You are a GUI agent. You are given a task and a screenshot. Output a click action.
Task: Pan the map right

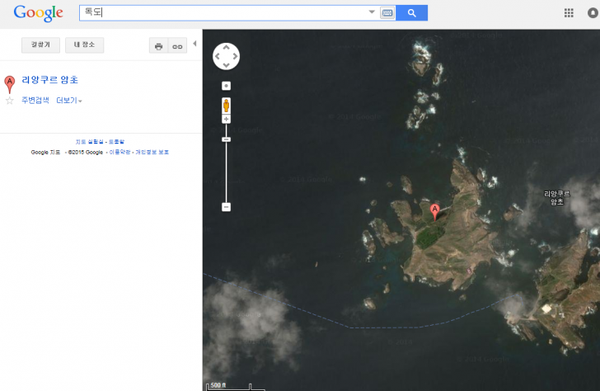(x=235, y=56)
